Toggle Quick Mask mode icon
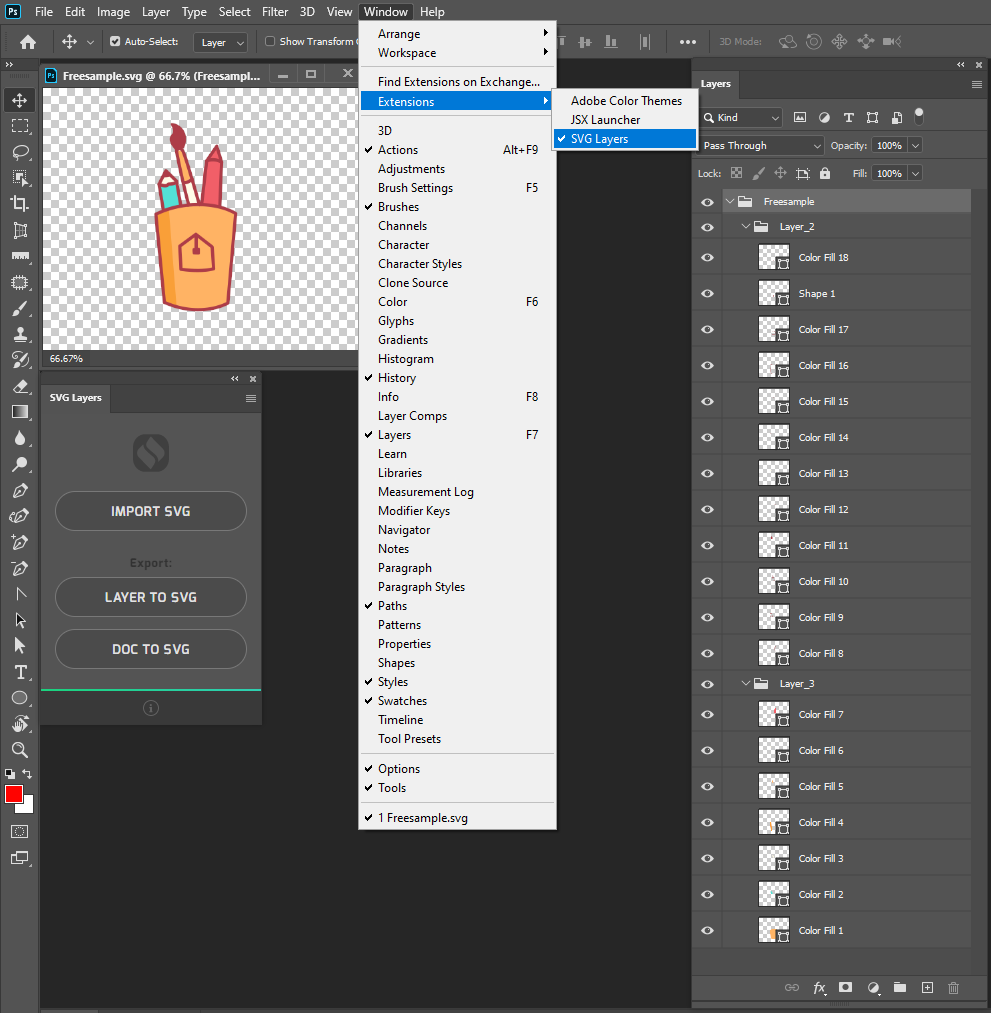This screenshot has height=1013, width=991. click(x=20, y=831)
